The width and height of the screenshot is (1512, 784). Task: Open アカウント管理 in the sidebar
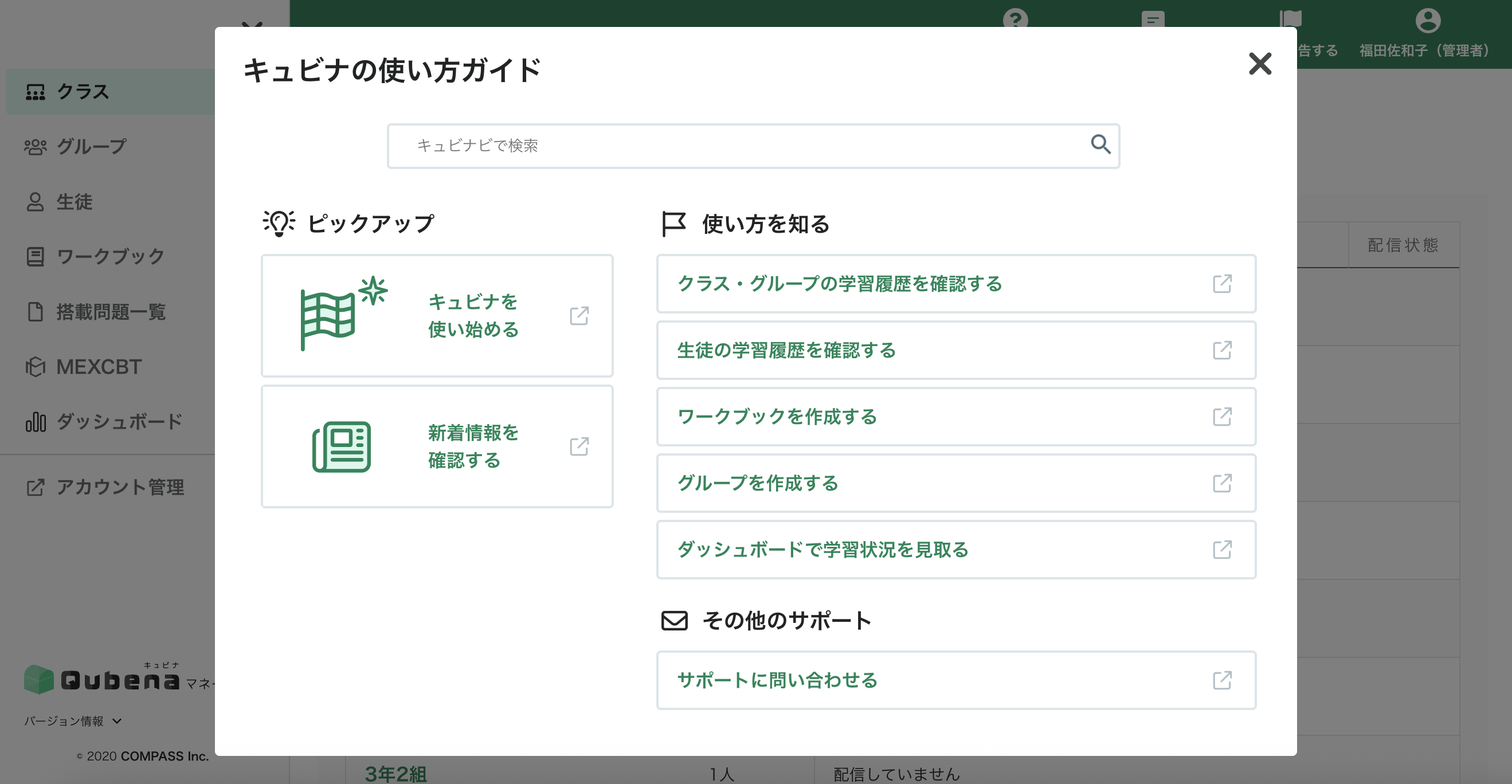pyautogui.click(x=111, y=487)
